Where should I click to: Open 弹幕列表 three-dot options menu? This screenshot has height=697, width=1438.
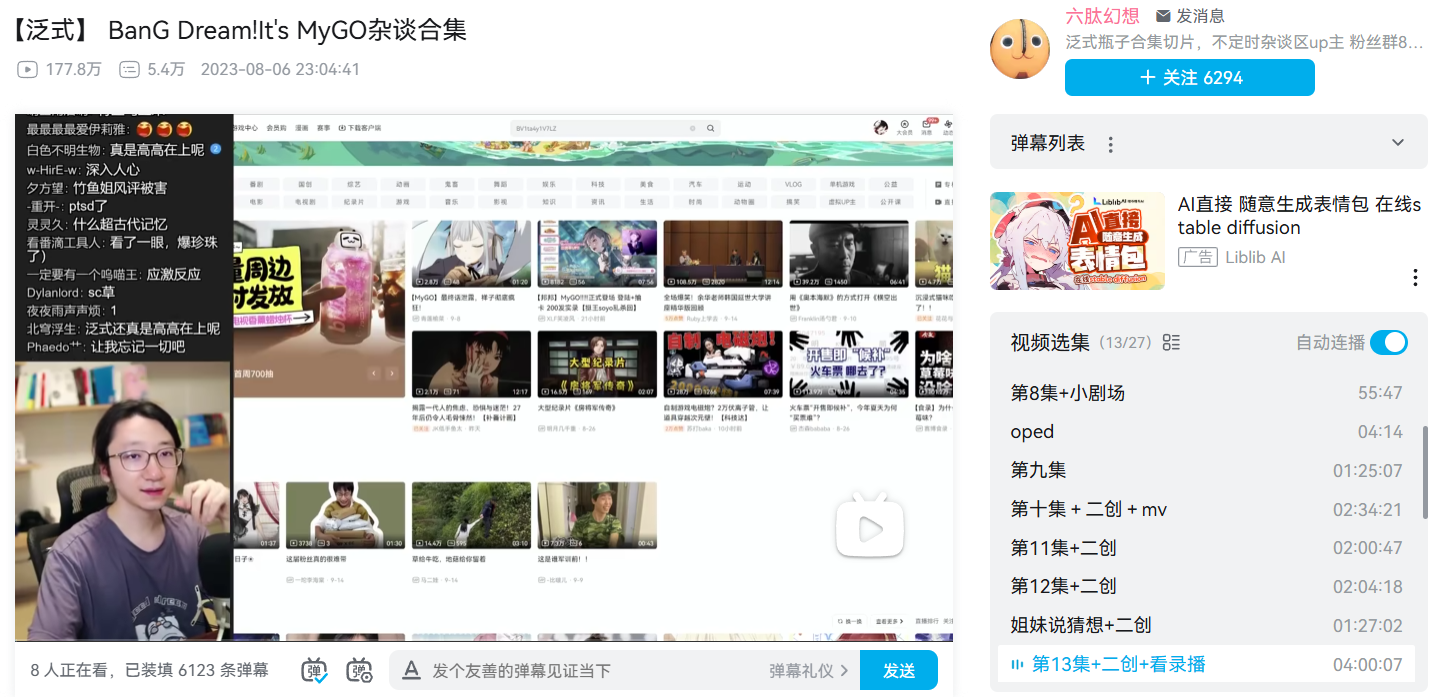pos(1110,144)
